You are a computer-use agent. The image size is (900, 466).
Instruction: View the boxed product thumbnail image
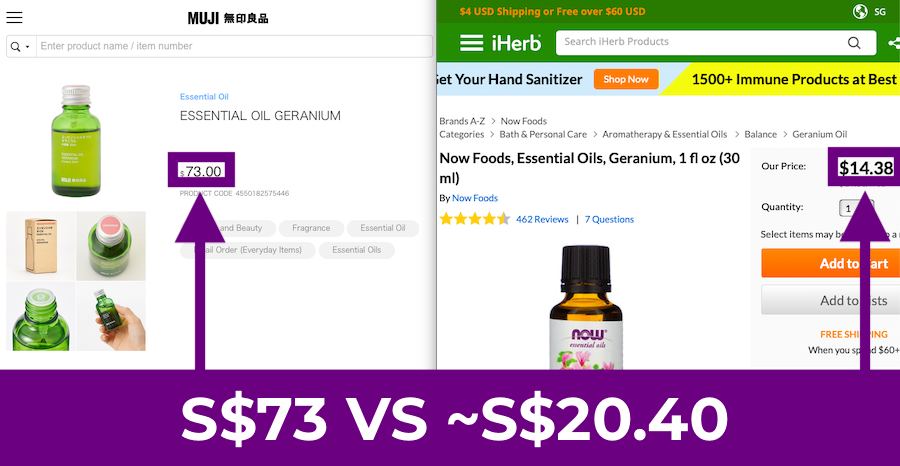pyautogui.click(x=41, y=246)
